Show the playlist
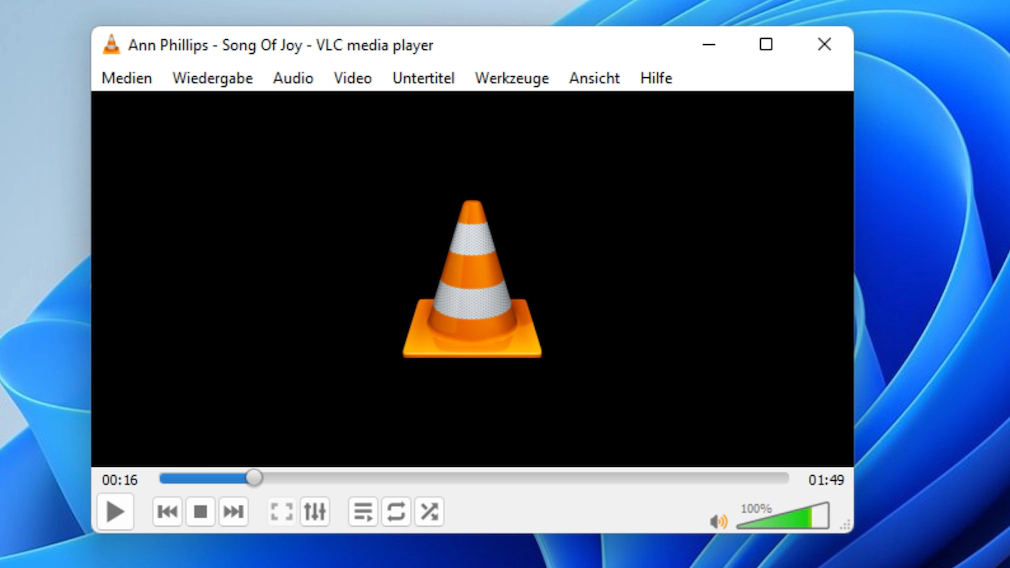Viewport: 1010px width, 568px height. 363,512
